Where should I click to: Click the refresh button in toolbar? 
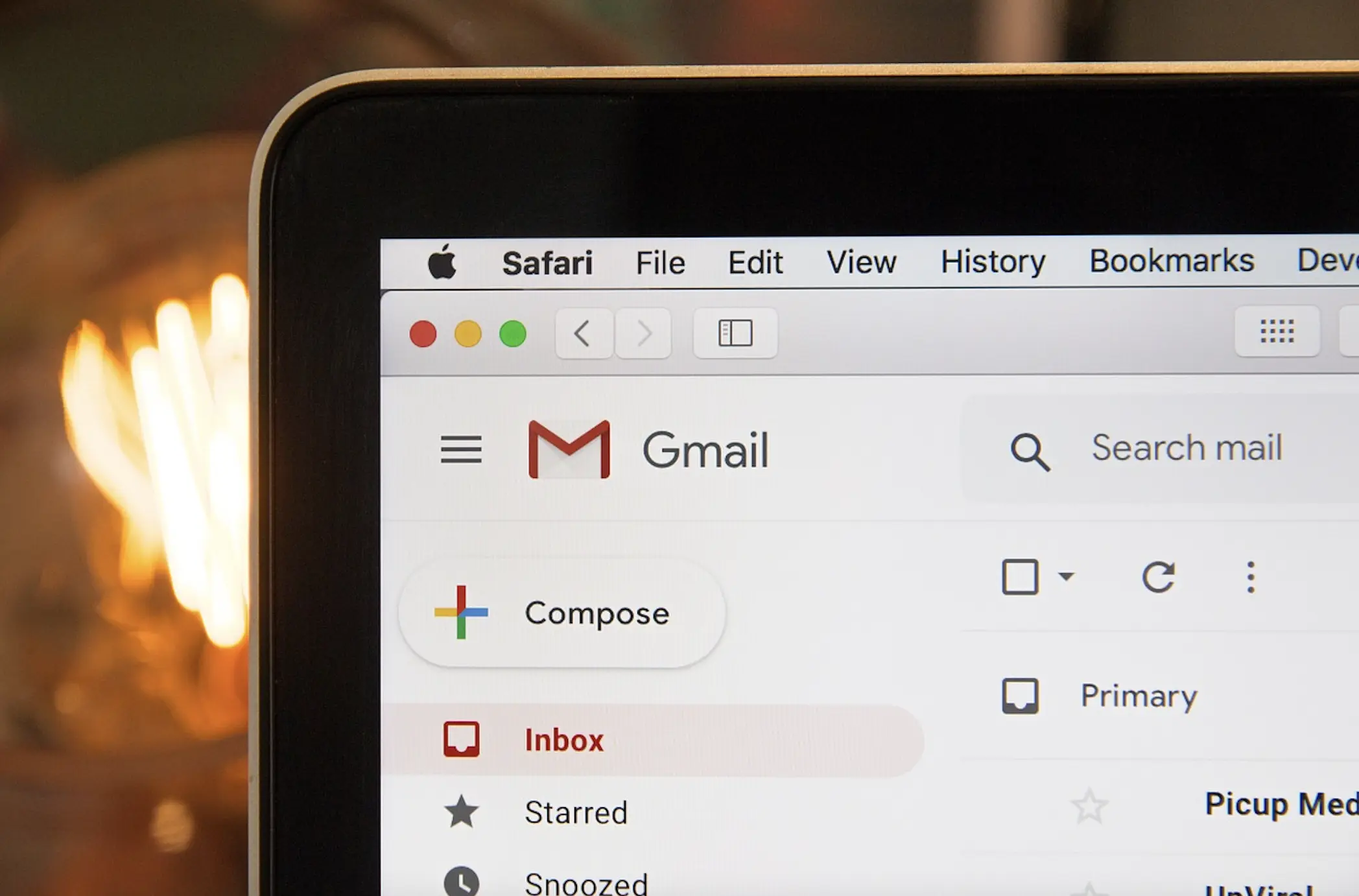pos(1158,575)
